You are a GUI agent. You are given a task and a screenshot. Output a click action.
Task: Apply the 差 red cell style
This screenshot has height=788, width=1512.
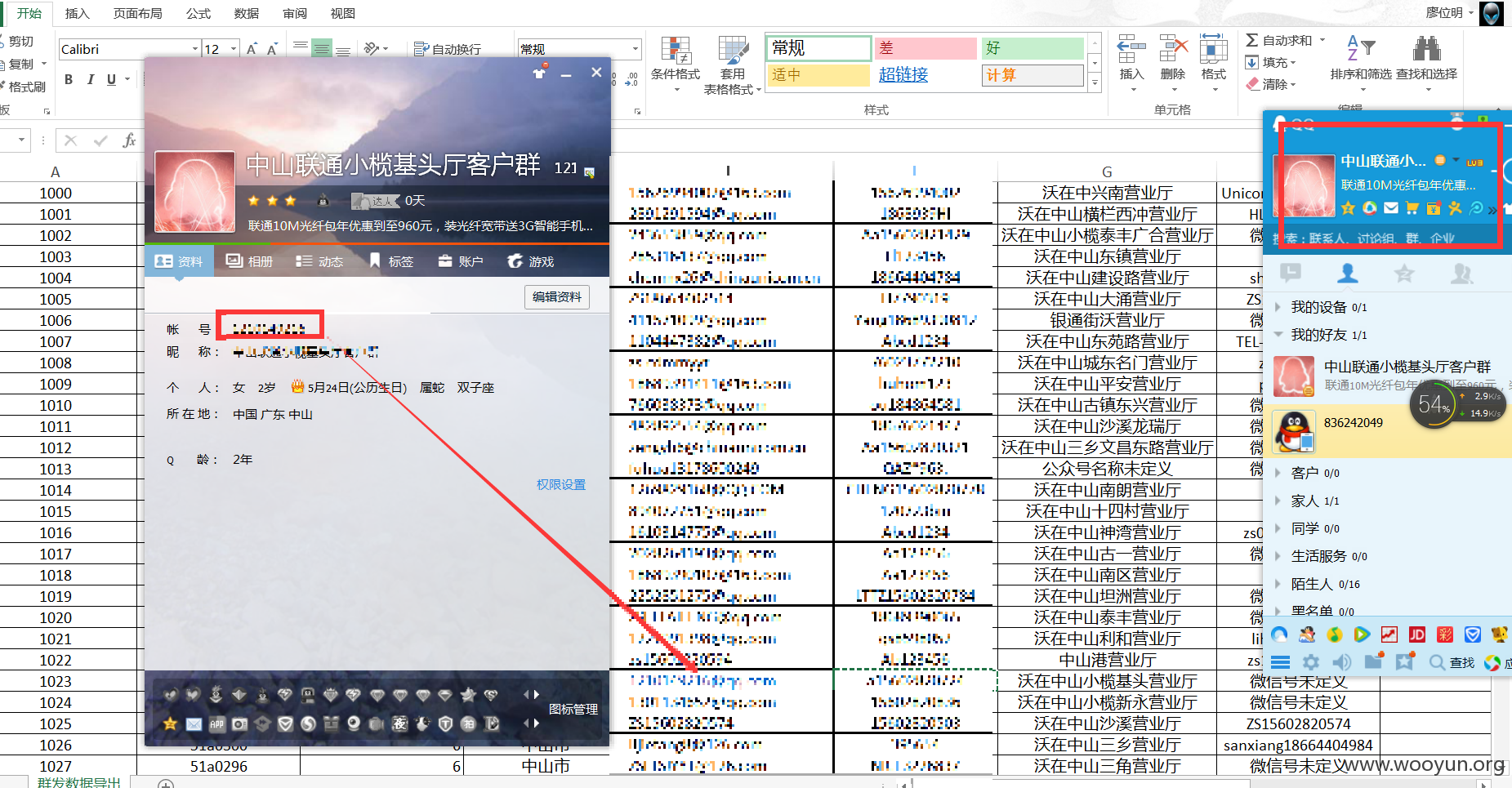point(925,48)
